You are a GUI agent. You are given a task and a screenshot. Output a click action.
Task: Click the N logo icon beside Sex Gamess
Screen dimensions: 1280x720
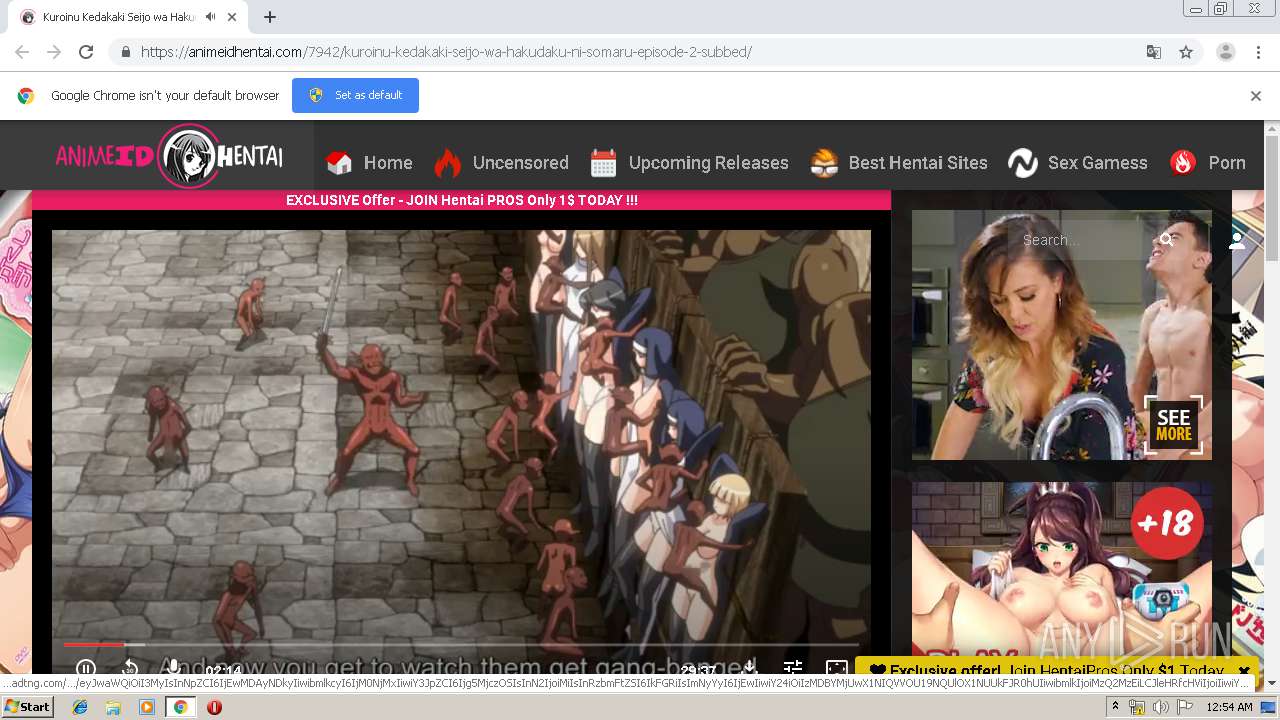(1023, 163)
